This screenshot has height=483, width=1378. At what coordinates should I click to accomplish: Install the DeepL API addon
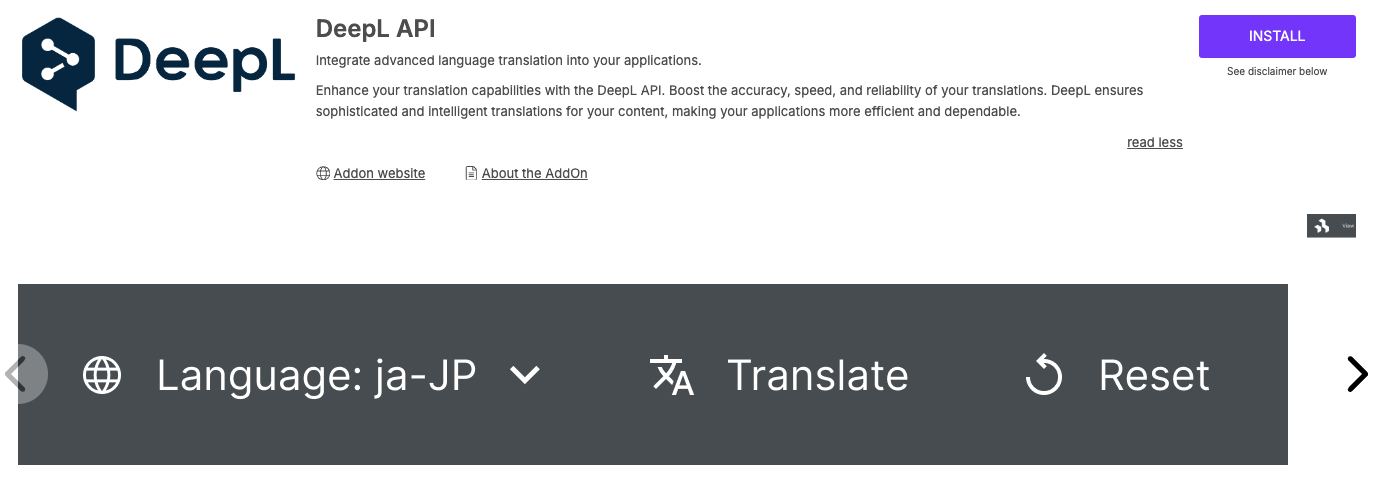pos(1277,36)
